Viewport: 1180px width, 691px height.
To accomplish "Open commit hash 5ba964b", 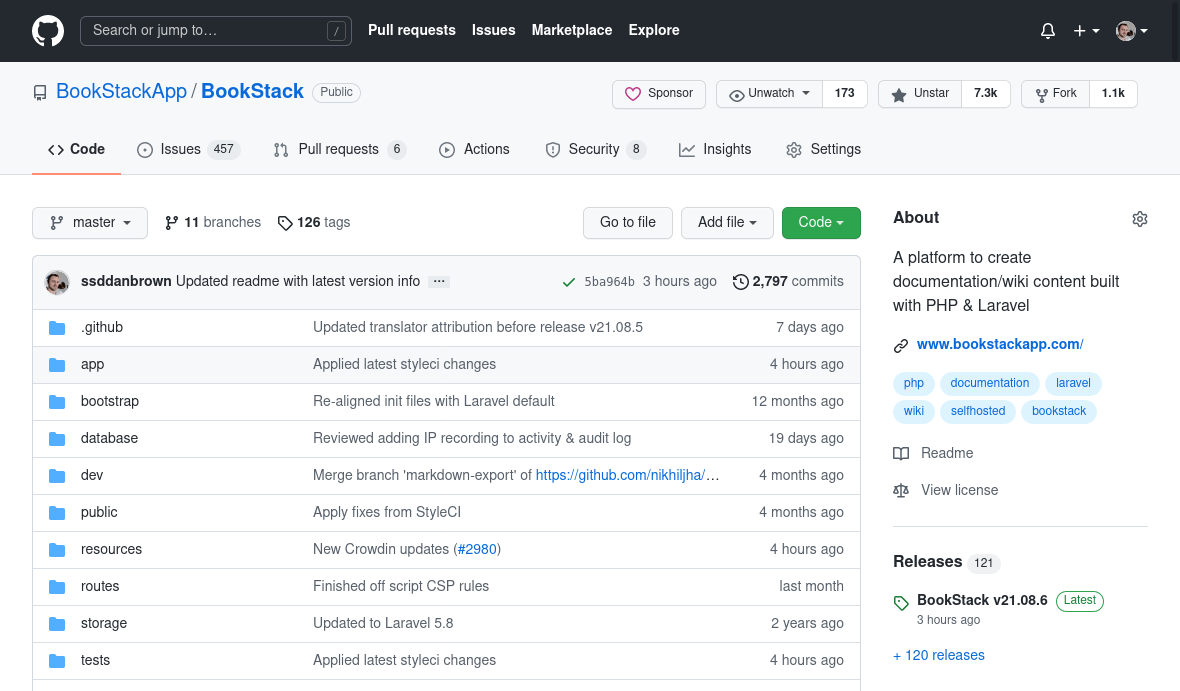I will coord(609,282).
